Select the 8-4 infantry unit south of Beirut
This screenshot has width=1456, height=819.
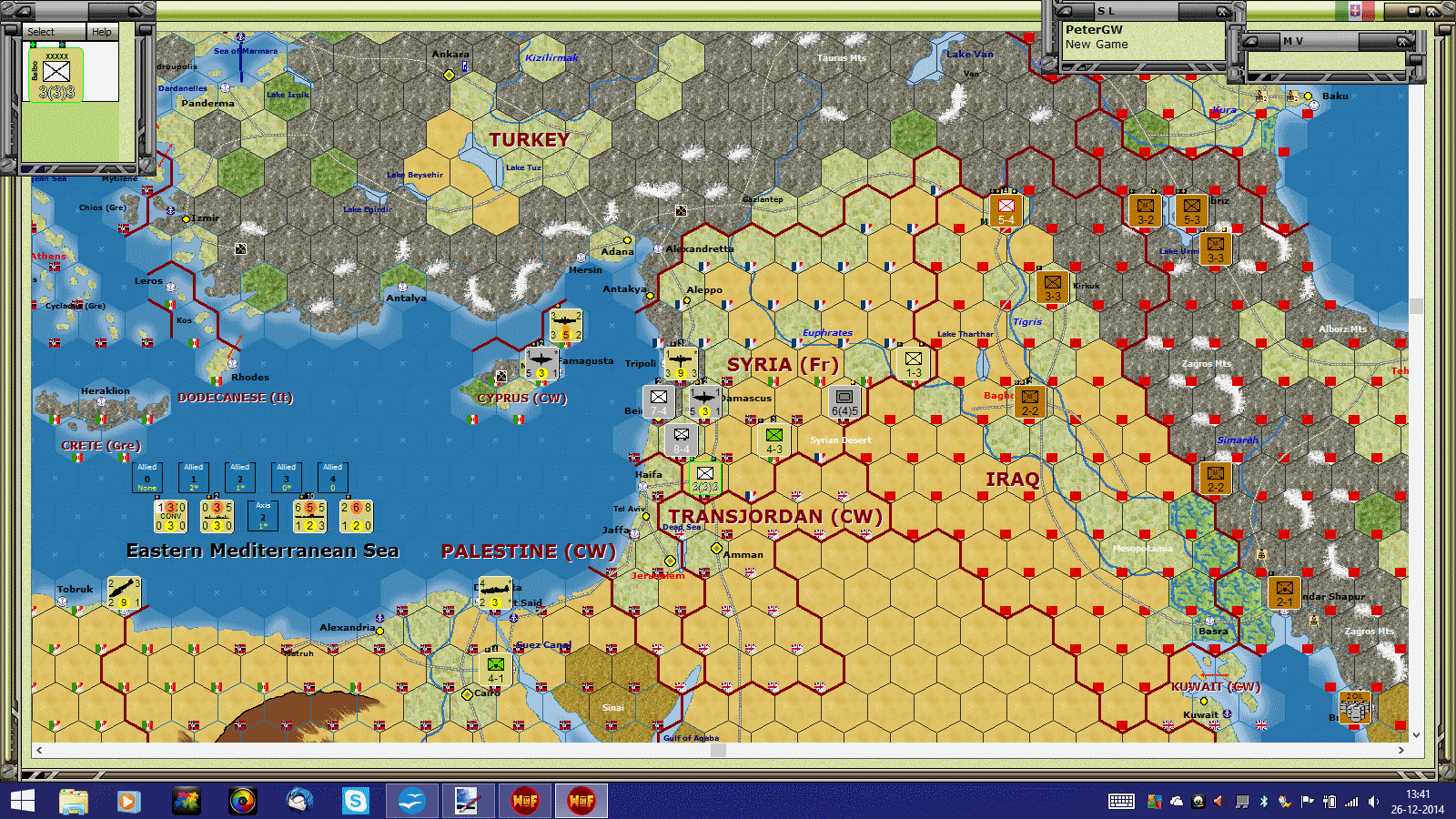tap(681, 440)
